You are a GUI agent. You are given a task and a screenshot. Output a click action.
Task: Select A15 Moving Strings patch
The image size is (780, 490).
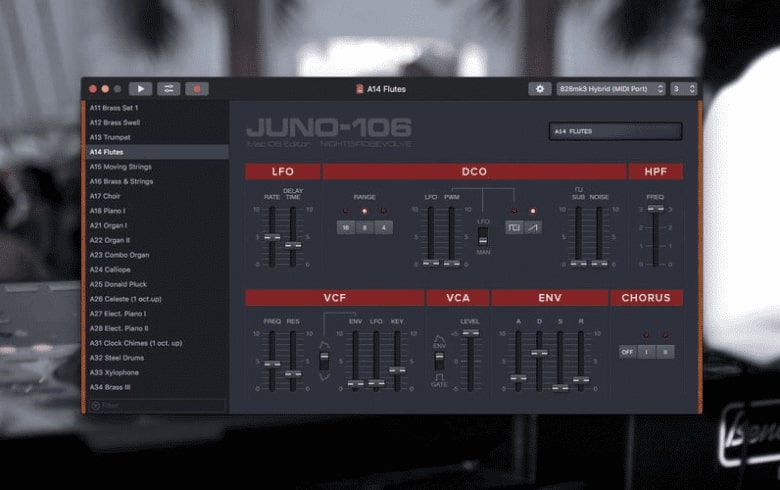tap(157, 167)
